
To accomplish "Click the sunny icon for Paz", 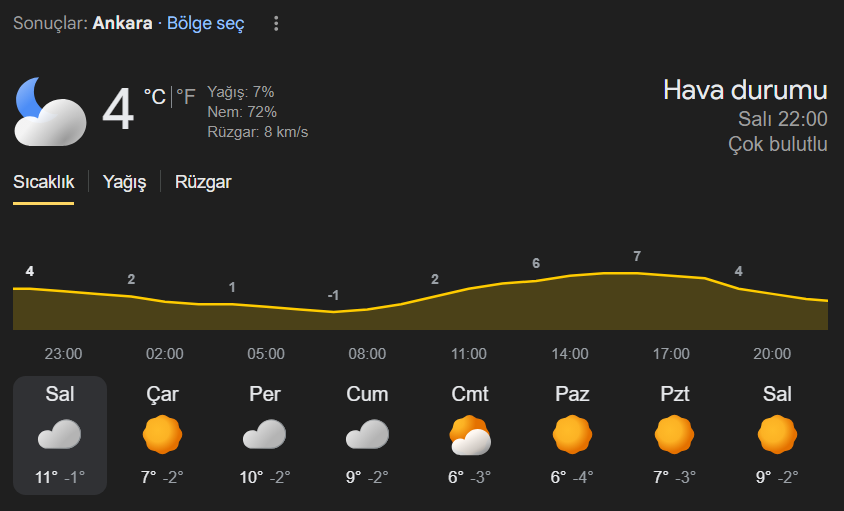I will coord(572,435).
